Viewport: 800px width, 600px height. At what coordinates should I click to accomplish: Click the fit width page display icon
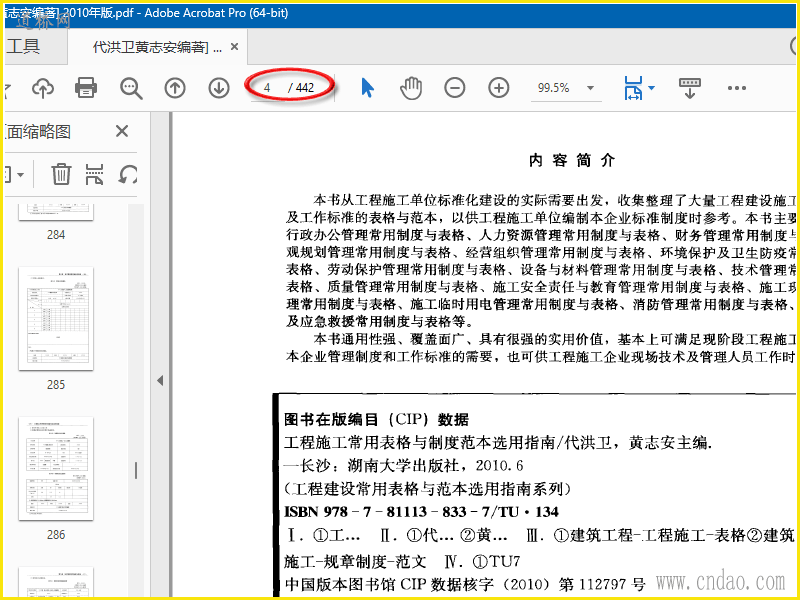(633, 88)
